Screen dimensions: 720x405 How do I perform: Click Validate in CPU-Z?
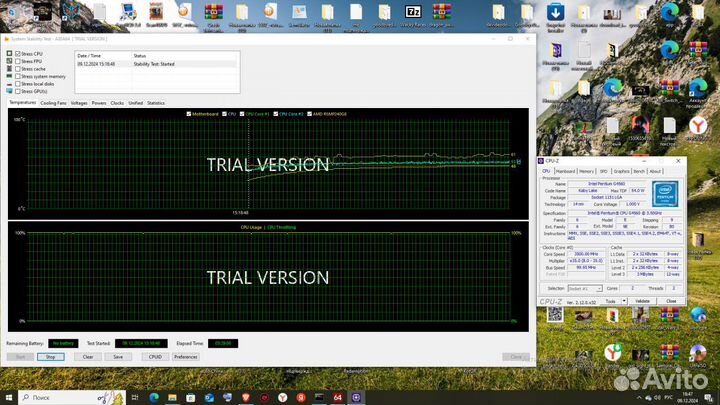tap(643, 300)
